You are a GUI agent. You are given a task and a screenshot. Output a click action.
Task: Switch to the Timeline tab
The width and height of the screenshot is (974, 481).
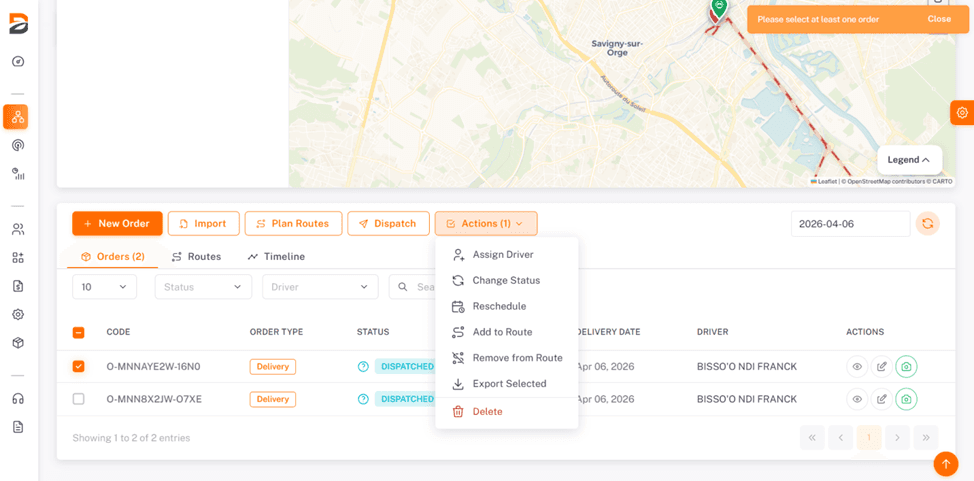pos(276,257)
